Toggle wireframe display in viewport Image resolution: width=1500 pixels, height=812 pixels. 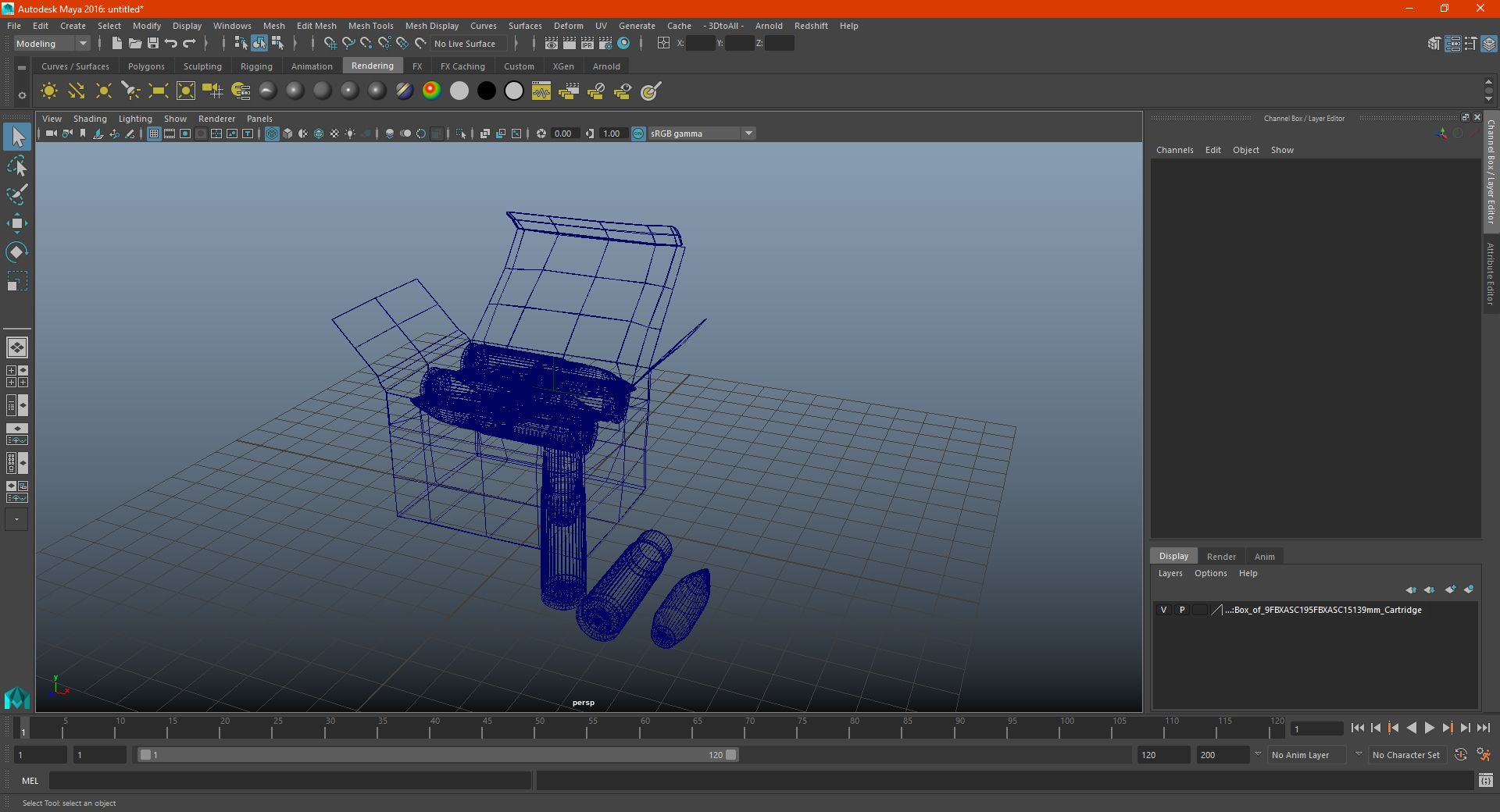(x=272, y=134)
